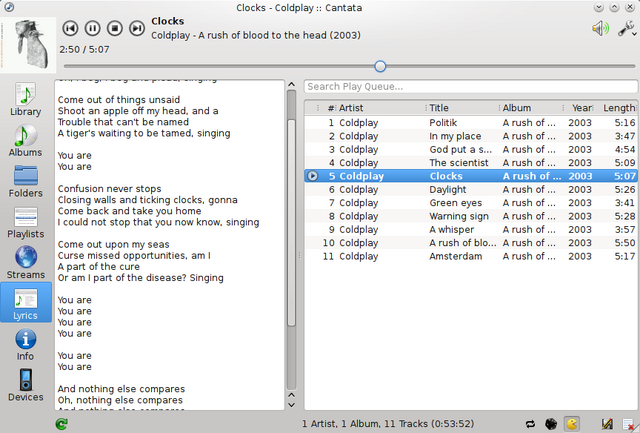Screen dimensions: 640x433
Task: Select the track Warning sign
Action: click(471, 216)
